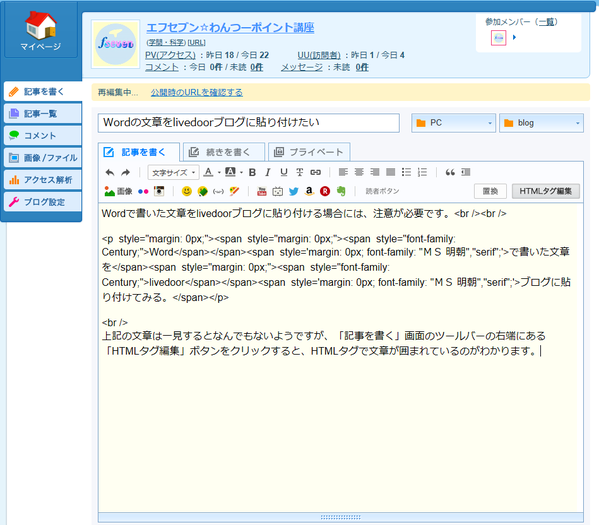The image size is (599, 525).
Task: Insert a Twitter tweet
Action: [x=293, y=191]
